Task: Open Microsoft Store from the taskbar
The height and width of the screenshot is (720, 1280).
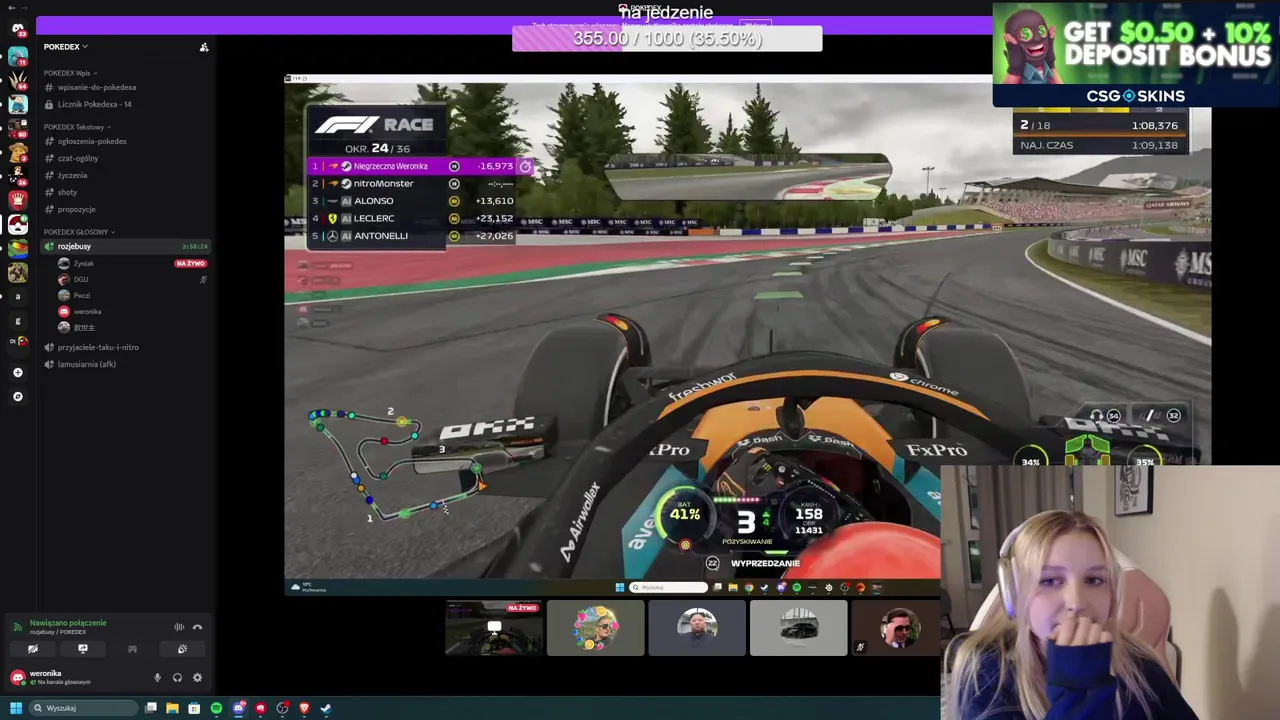Action: [x=194, y=708]
